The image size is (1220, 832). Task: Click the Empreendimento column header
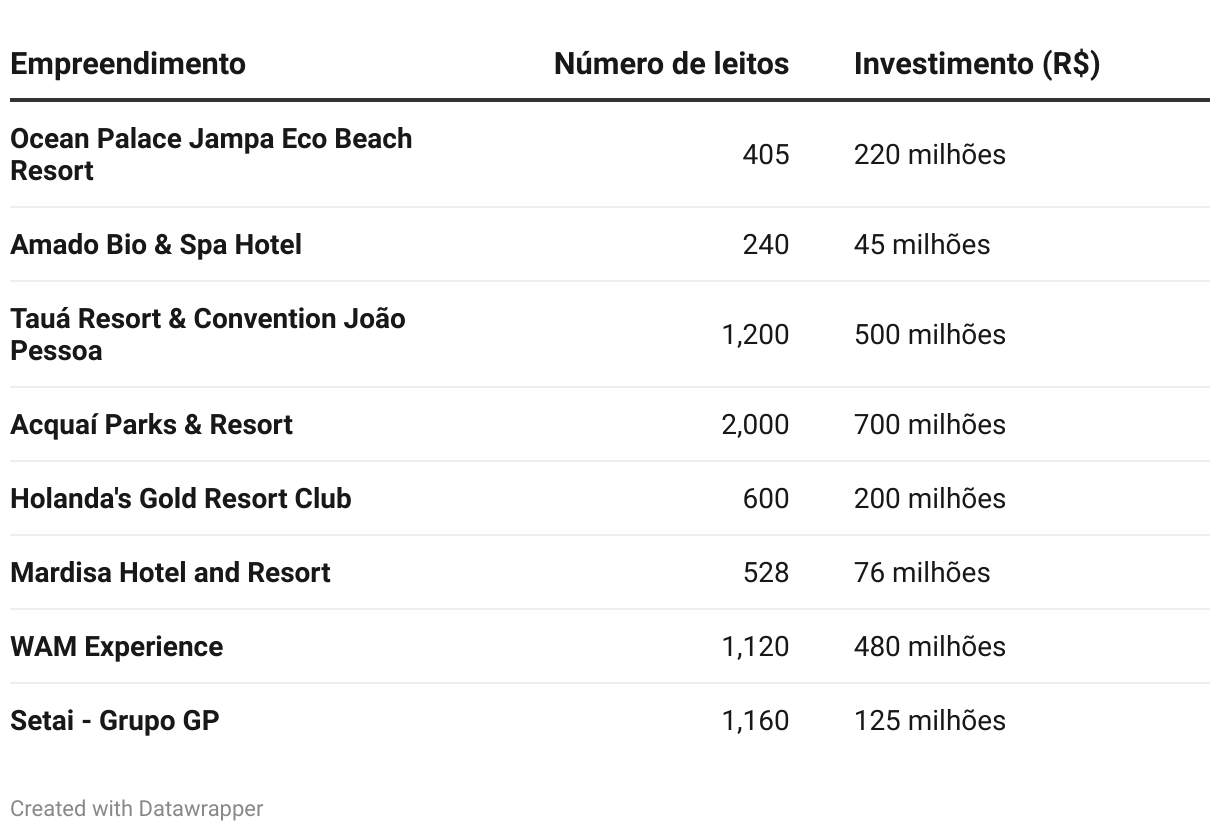click(128, 64)
